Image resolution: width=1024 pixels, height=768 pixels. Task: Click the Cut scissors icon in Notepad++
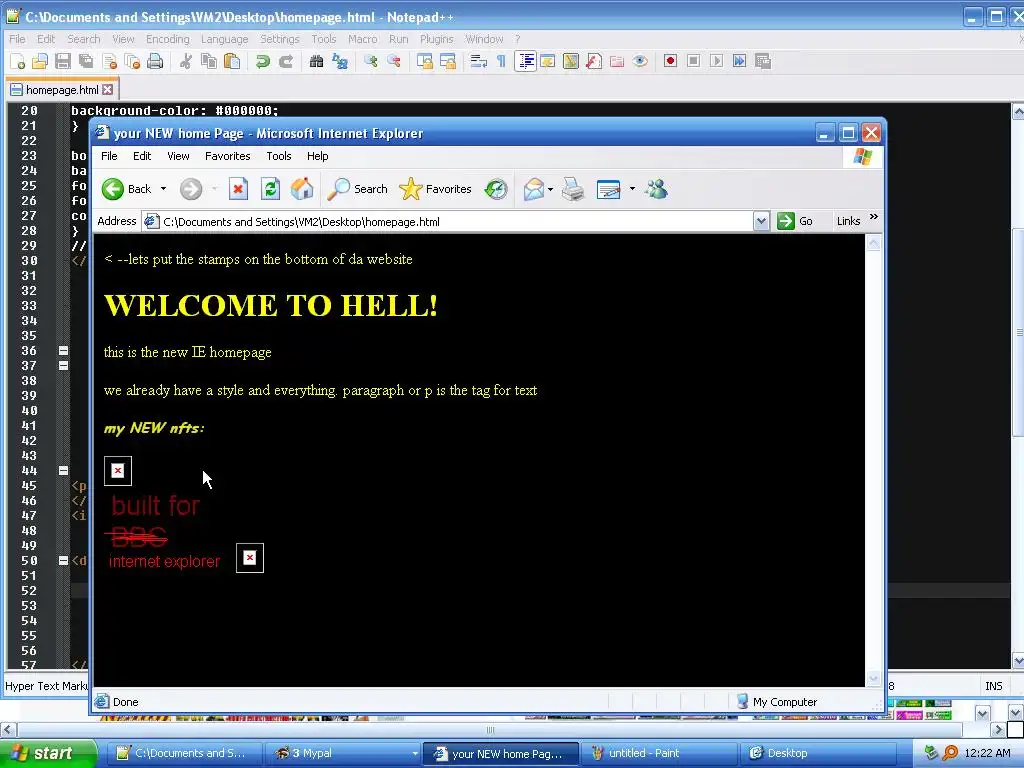[186, 61]
